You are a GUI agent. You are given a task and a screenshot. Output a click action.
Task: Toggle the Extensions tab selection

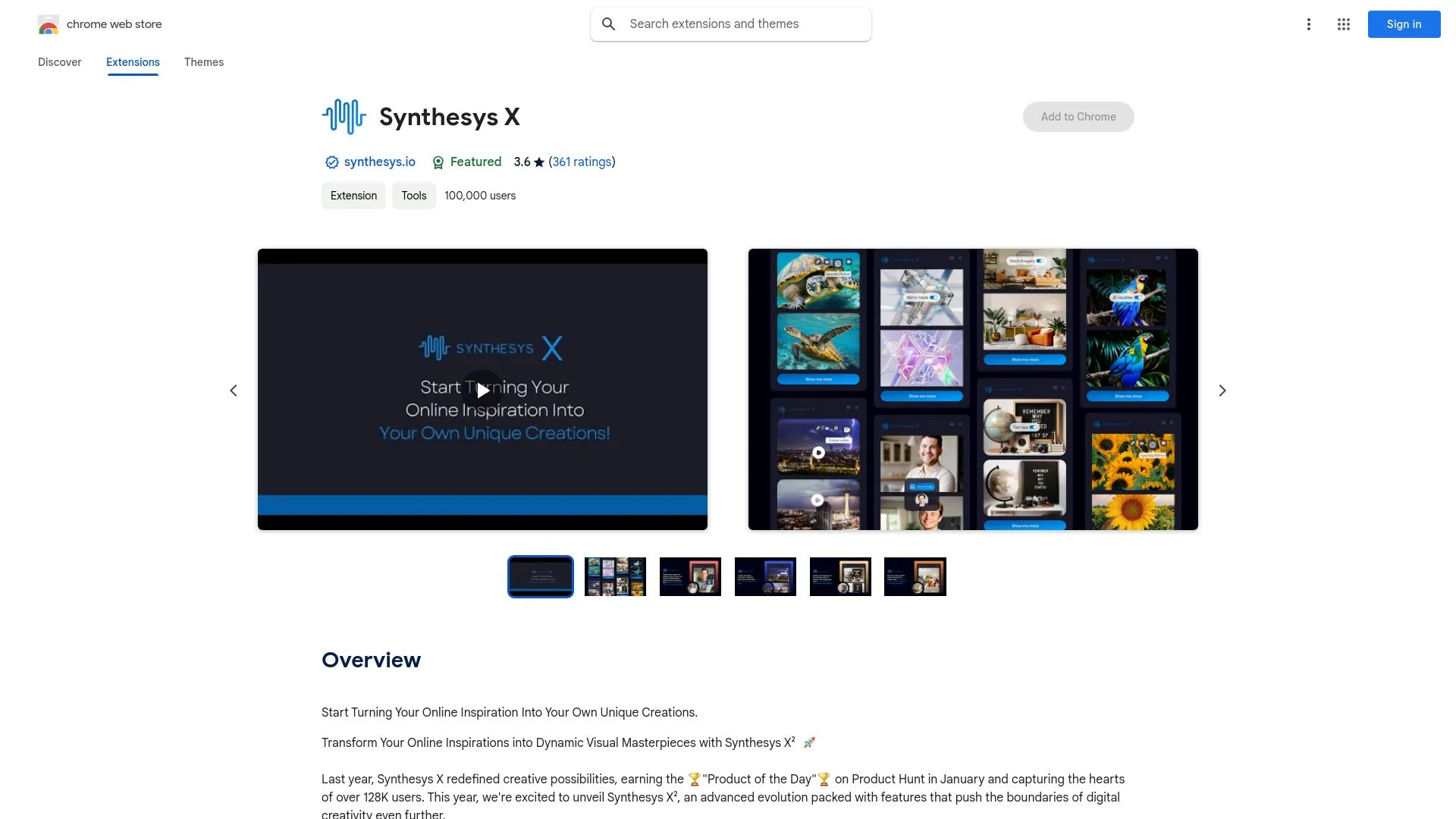point(132,62)
